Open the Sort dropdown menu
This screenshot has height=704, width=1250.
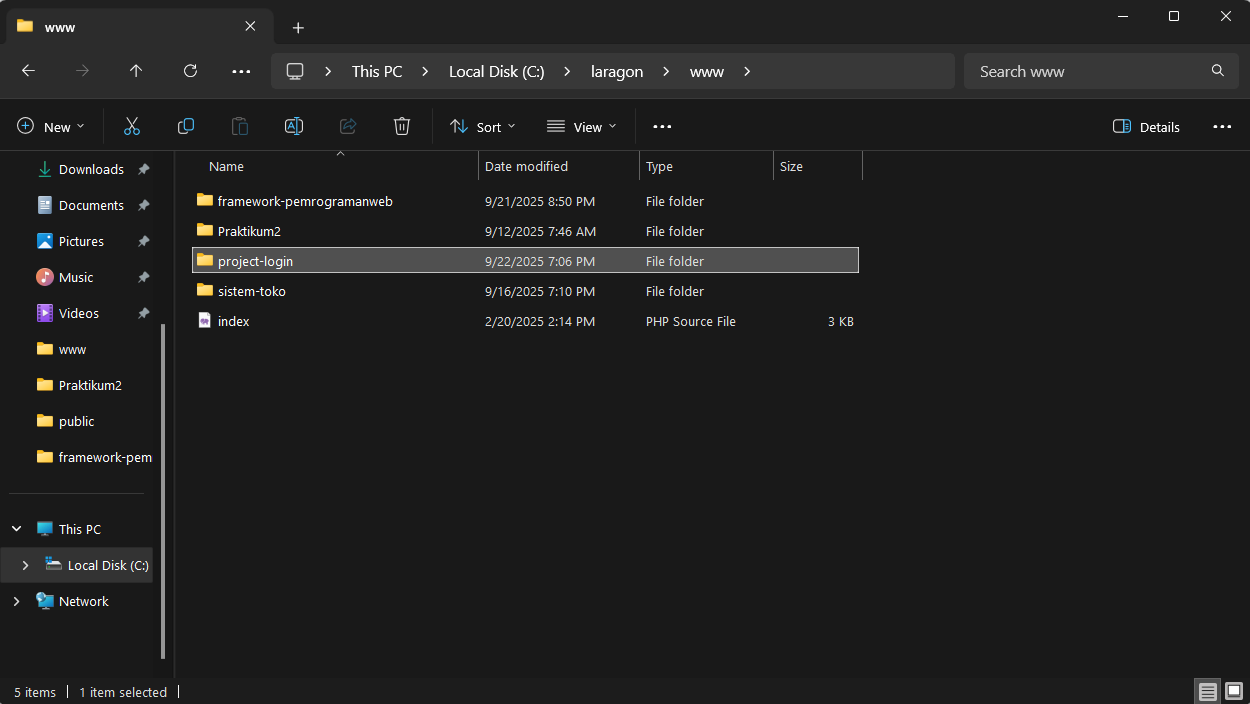(x=483, y=127)
